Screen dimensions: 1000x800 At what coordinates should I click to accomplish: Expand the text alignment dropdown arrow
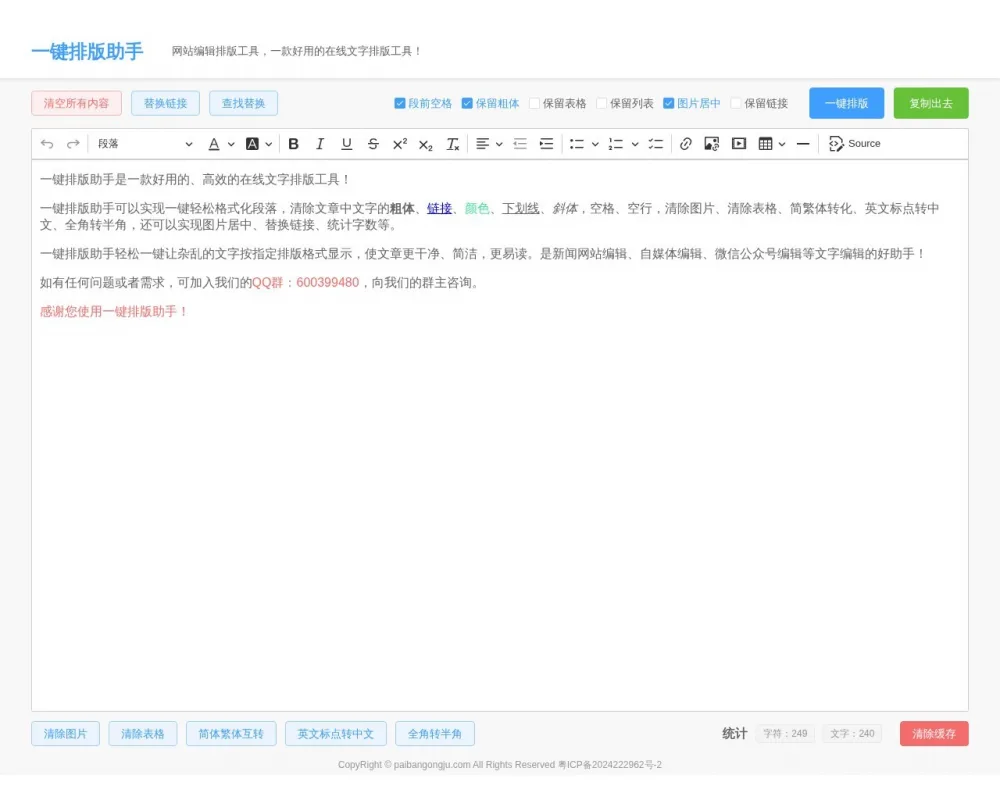[x=499, y=144]
